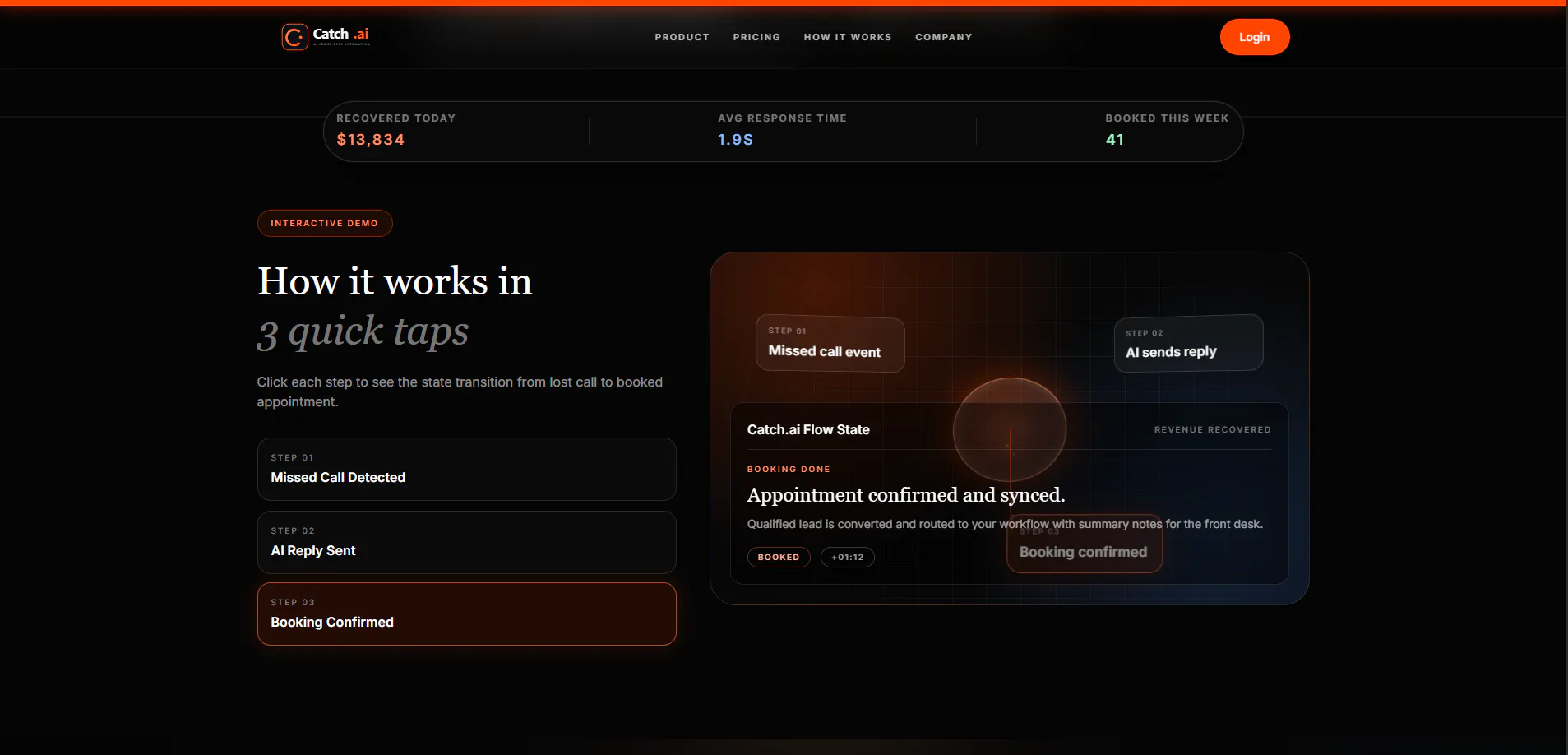Click the Appointment confirmed and synced heading
Screen dimensions: 1568x755
906,494
